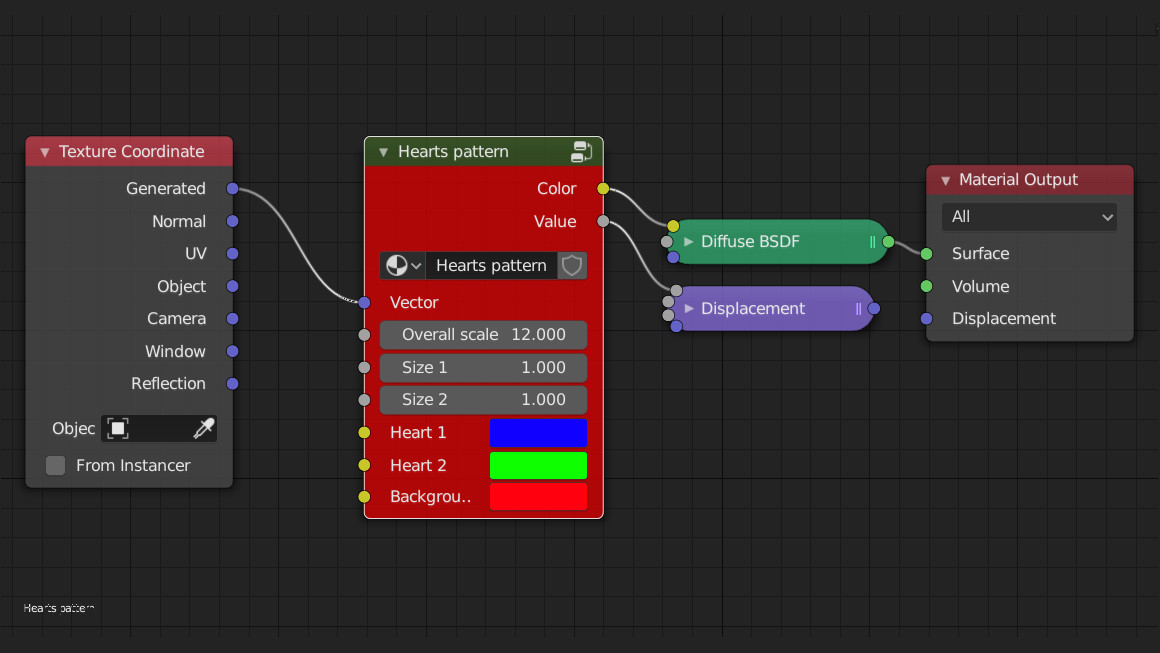Screen dimensions: 1160x653
Task: Collapse the Texture Coordinate node header
Action: tap(44, 151)
